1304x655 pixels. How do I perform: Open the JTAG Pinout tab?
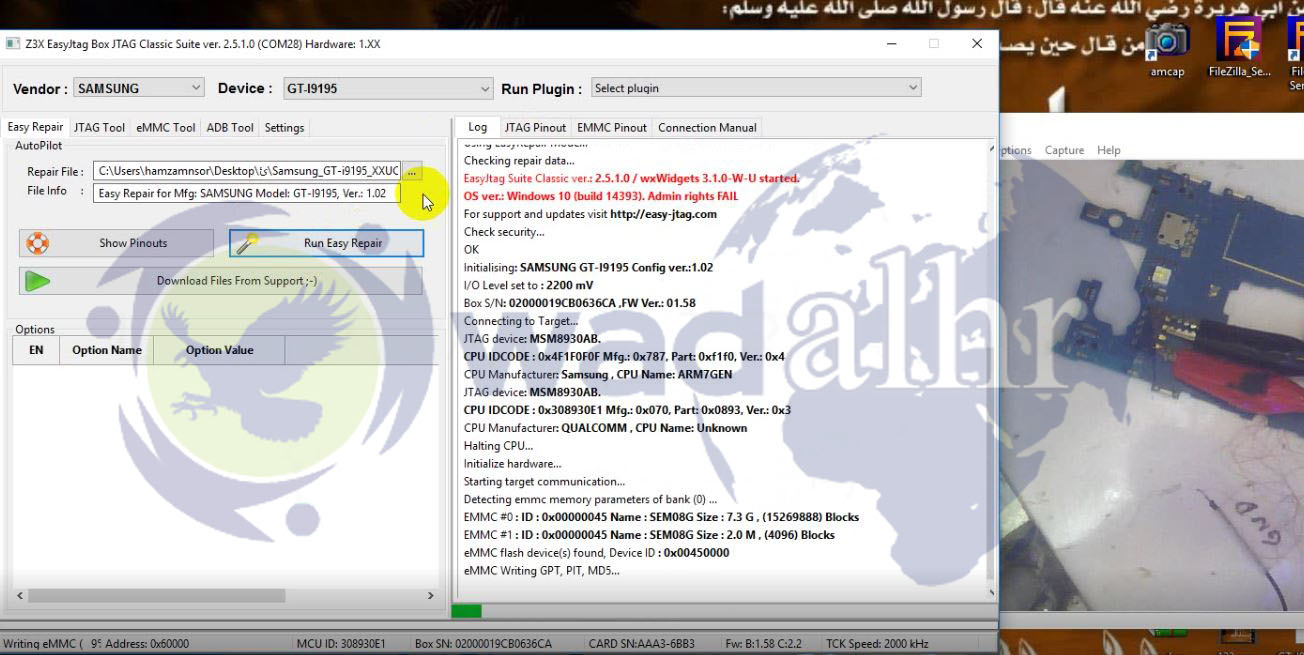coord(535,127)
